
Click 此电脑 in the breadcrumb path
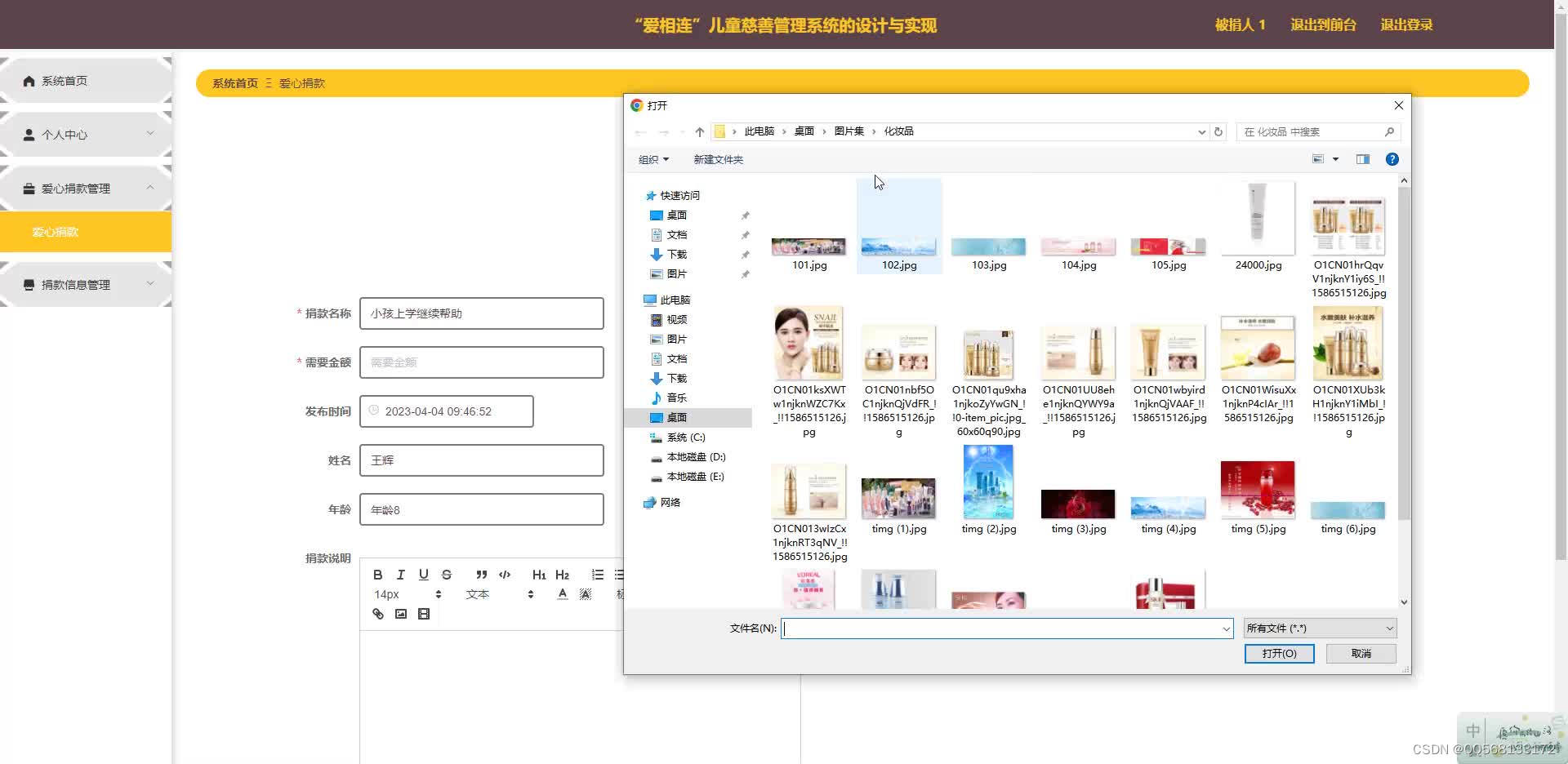pyautogui.click(x=759, y=131)
